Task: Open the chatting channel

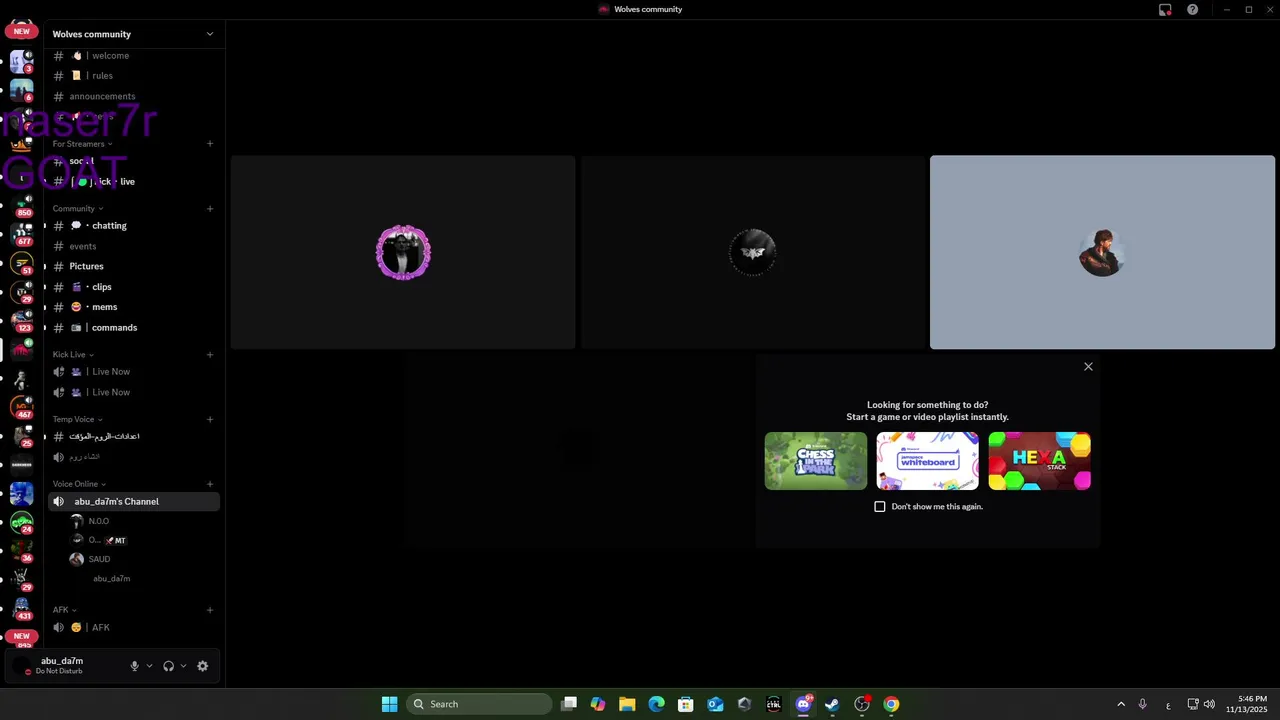Action: click(133, 226)
